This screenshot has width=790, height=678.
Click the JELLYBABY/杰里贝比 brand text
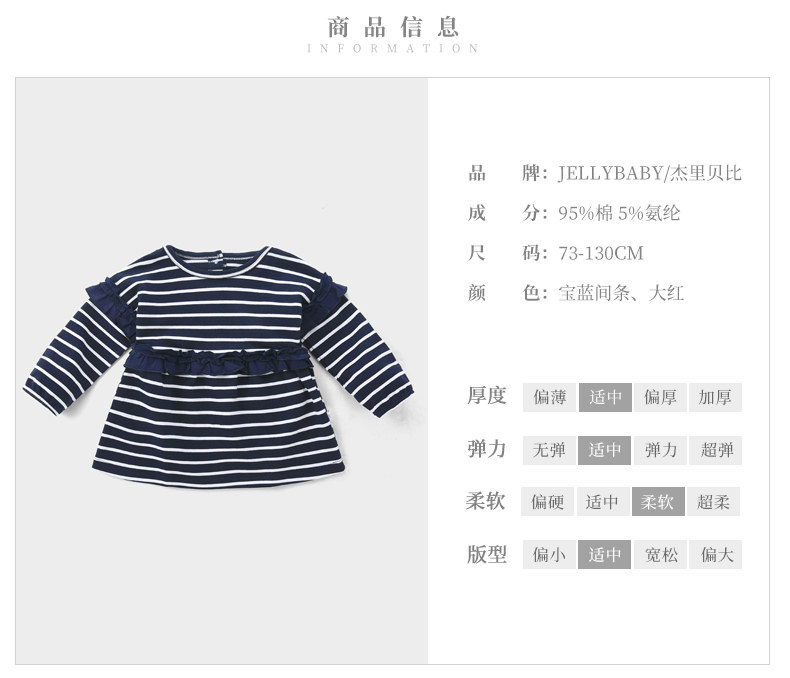[650, 173]
